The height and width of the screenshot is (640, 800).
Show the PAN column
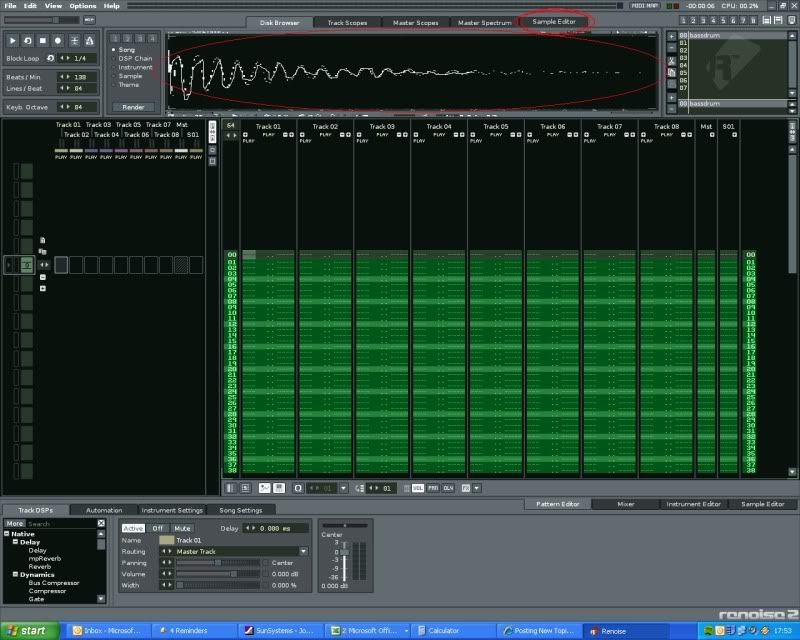(433, 488)
